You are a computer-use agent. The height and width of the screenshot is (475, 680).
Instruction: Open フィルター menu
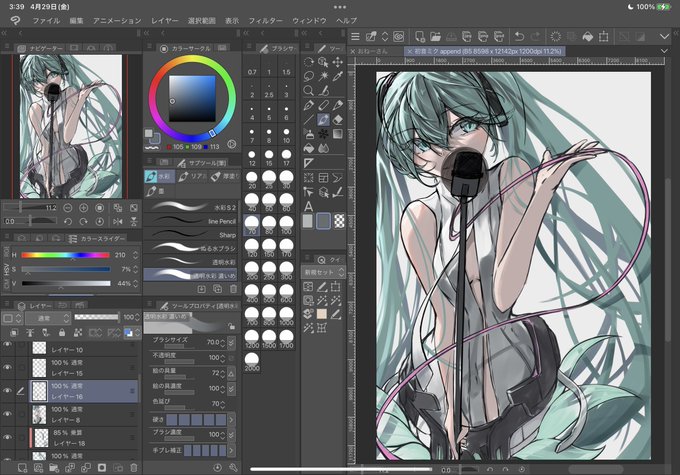(265, 20)
